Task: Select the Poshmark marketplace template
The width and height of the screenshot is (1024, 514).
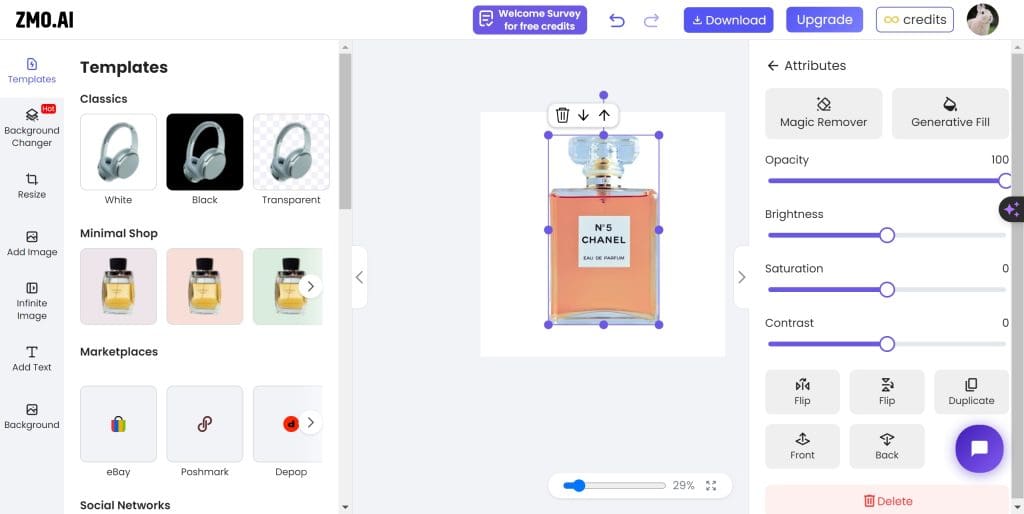Action: [204, 424]
